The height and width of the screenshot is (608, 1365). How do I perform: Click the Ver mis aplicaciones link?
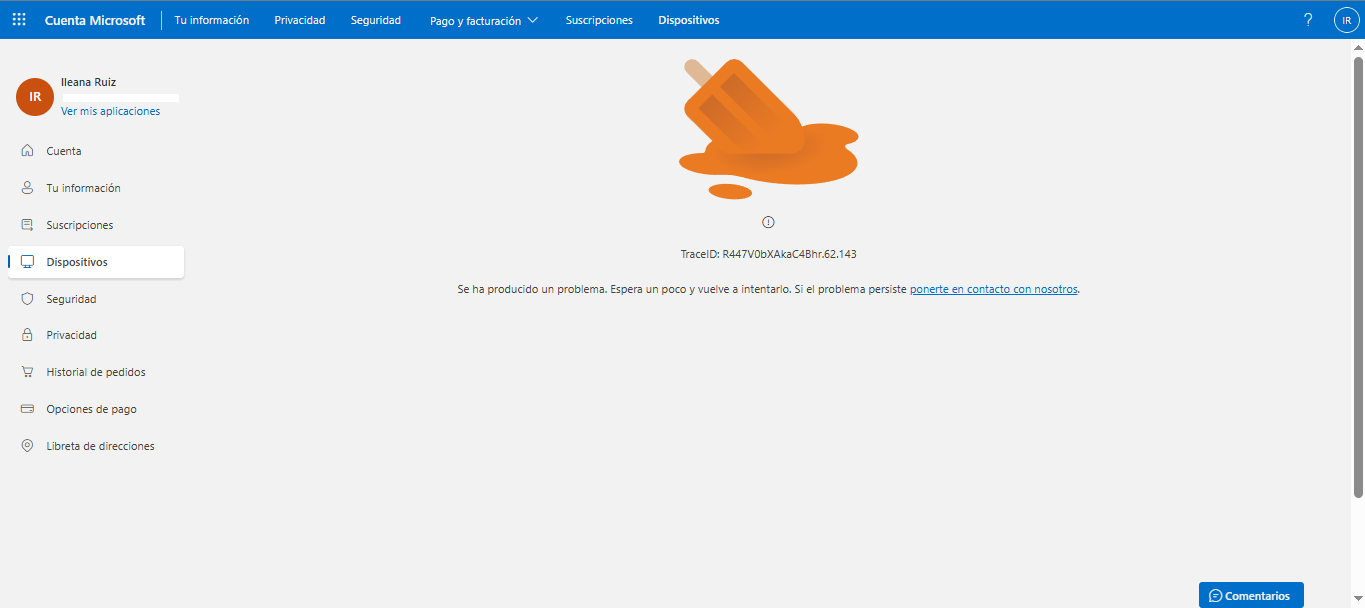[110, 110]
